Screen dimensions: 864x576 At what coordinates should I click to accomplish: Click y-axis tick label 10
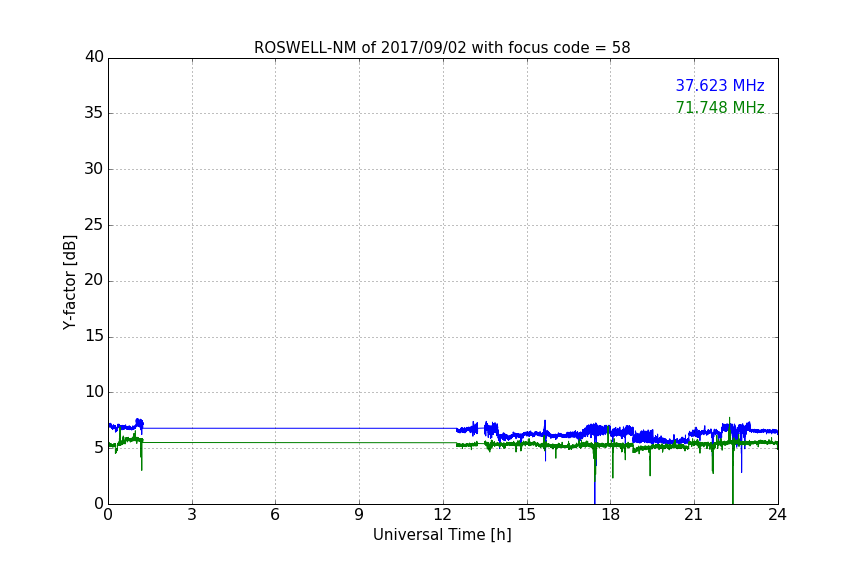coord(94,392)
